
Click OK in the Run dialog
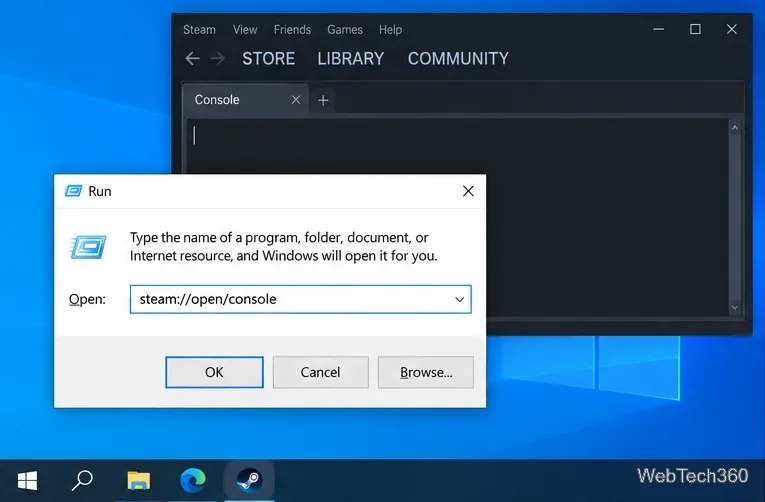[x=214, y=372]
